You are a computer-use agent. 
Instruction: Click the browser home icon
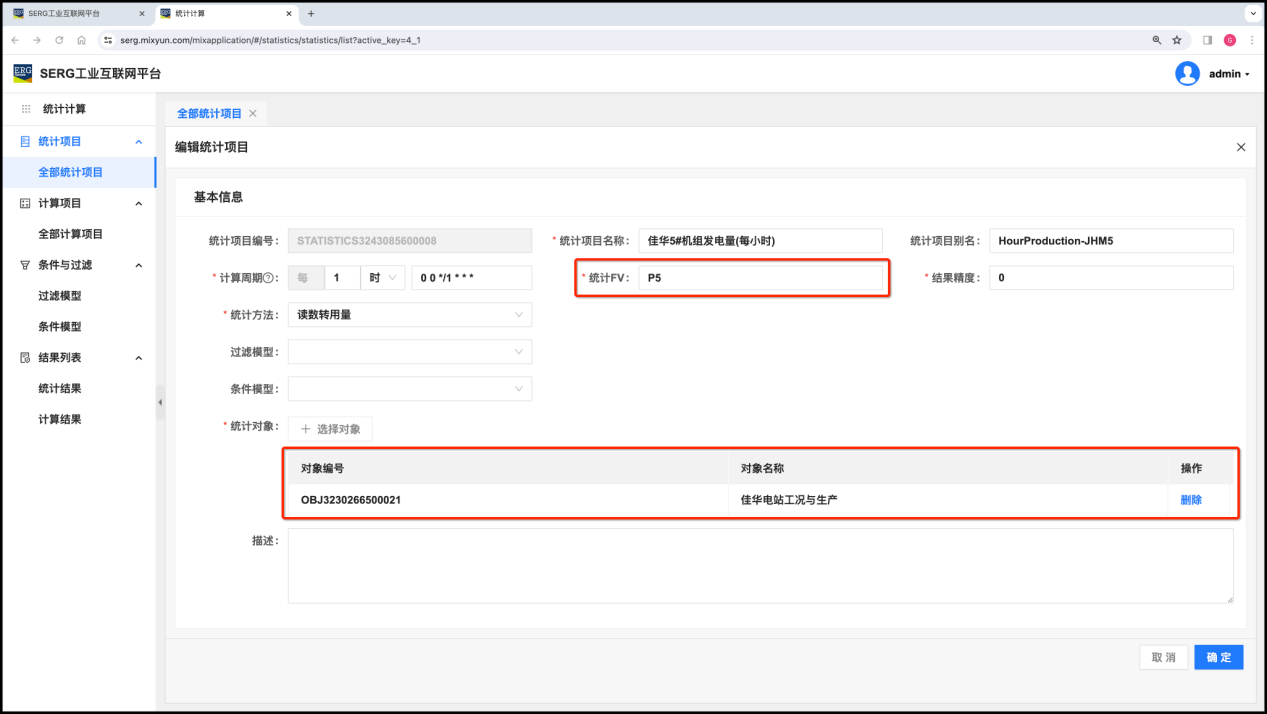coord(81,40)
